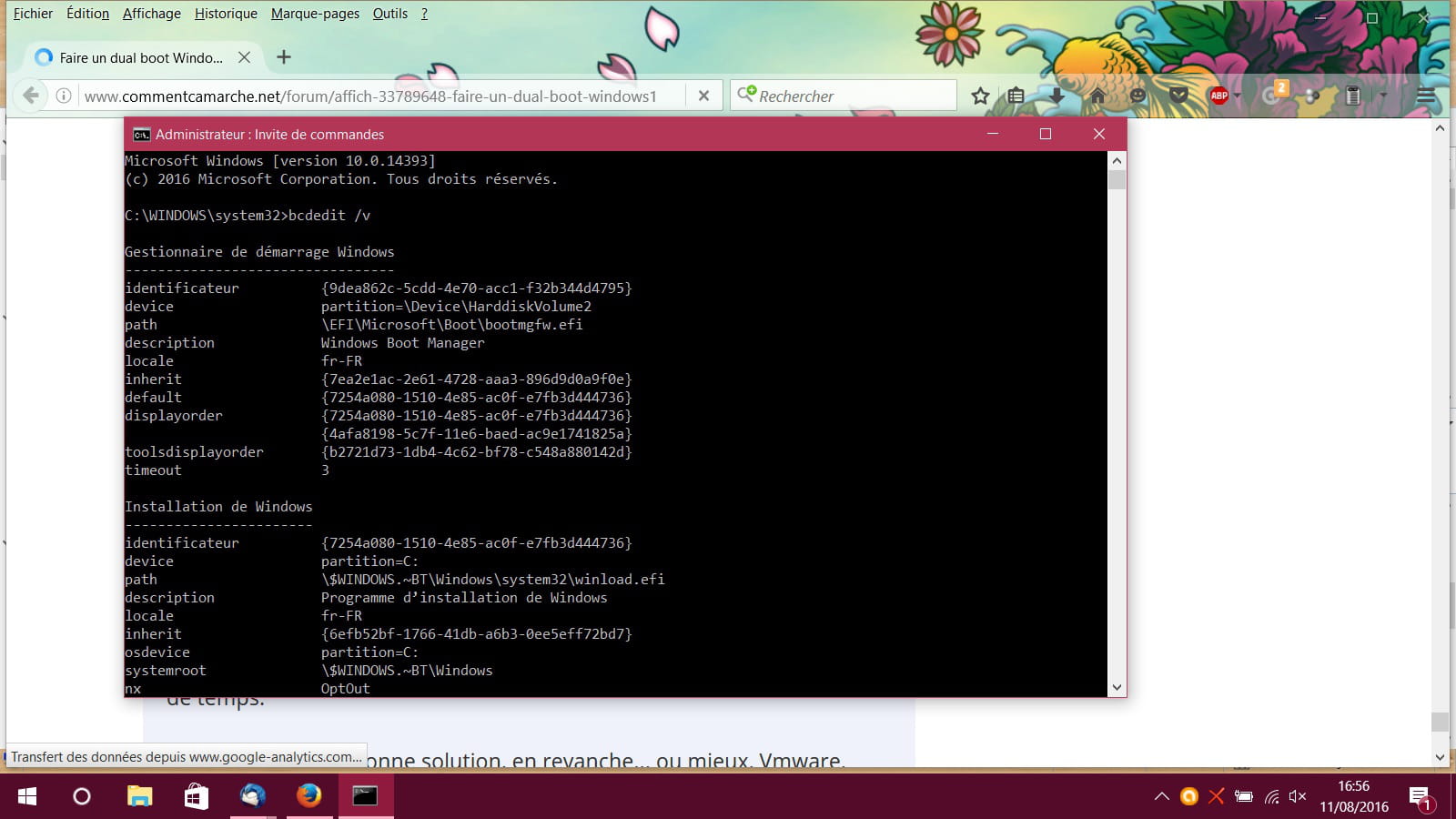Save page to Pocket icon
Viewport: 1456px width, 819px height.
point(1178,96)
